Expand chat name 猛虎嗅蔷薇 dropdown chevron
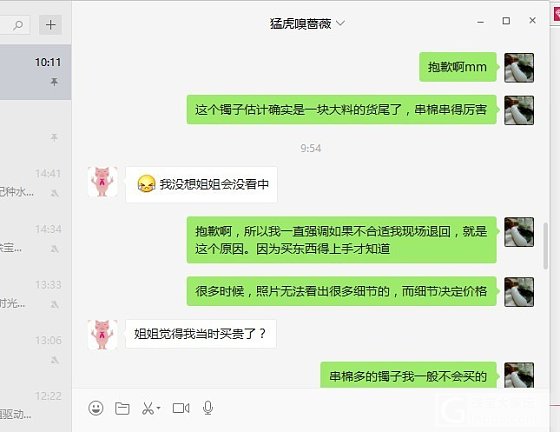 [341, 24]
